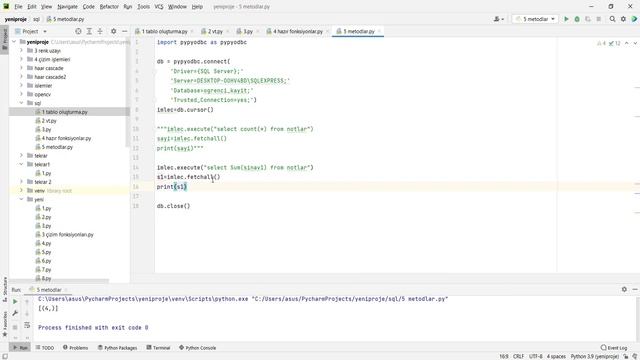Open the Event Log
640x360 pixels.
(x=614, y=348)
